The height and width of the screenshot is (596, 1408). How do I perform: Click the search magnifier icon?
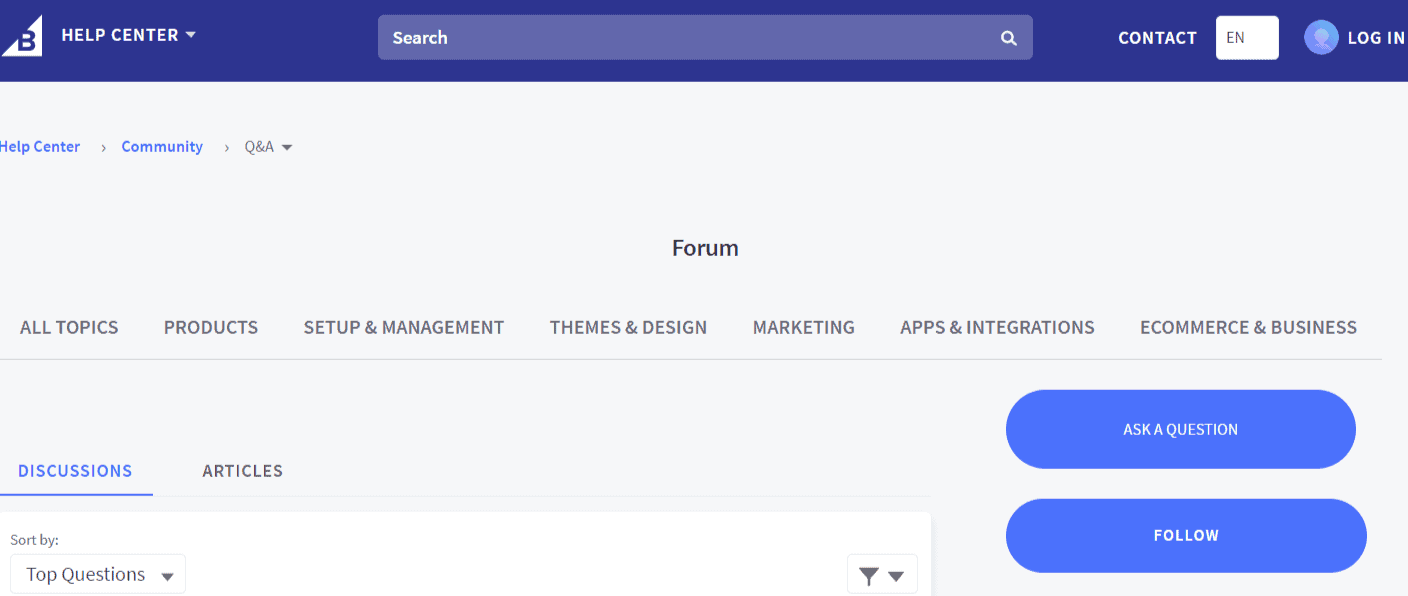[1008, 37]
